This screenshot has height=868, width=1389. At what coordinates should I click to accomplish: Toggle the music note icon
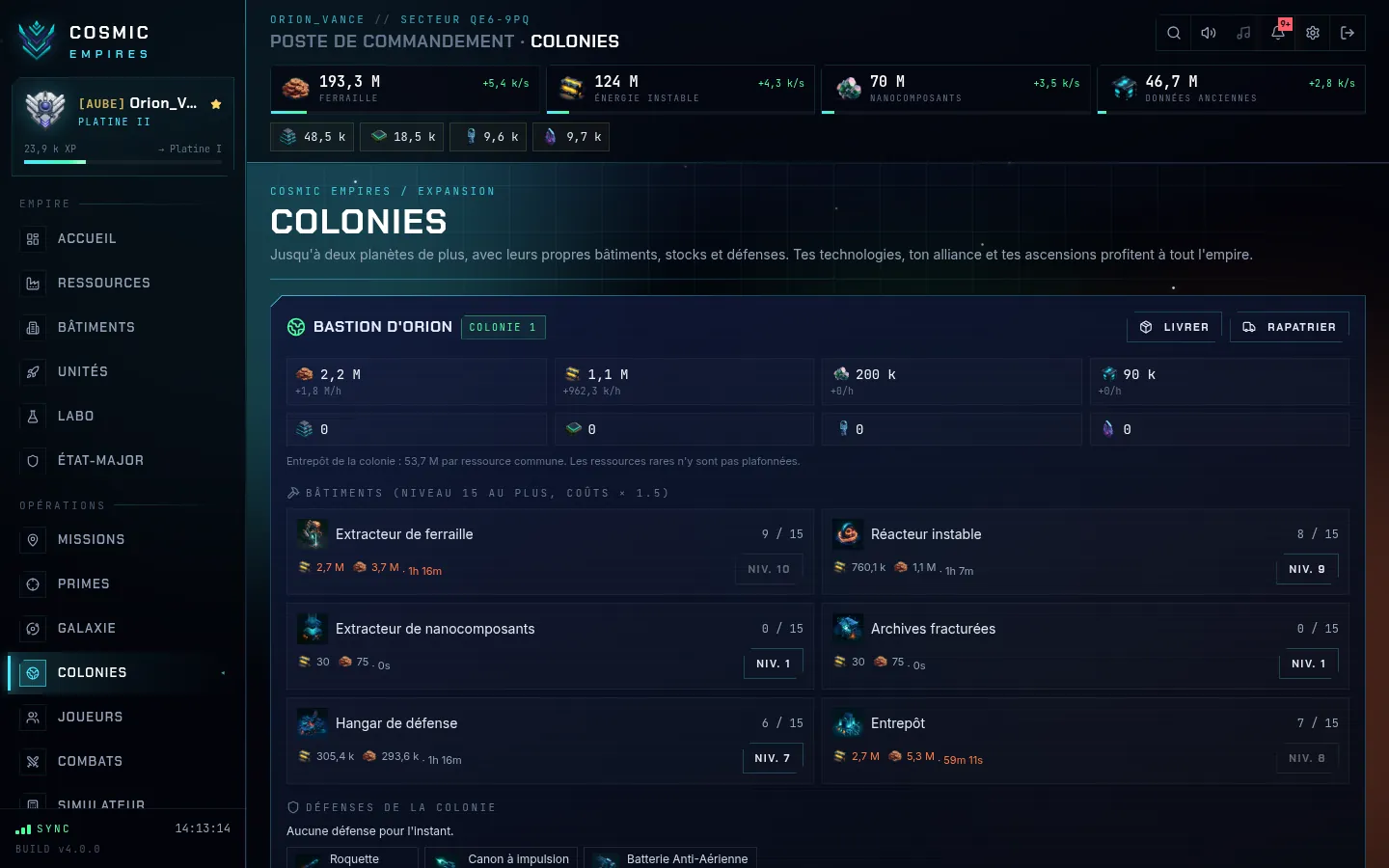click(1243, 33)
